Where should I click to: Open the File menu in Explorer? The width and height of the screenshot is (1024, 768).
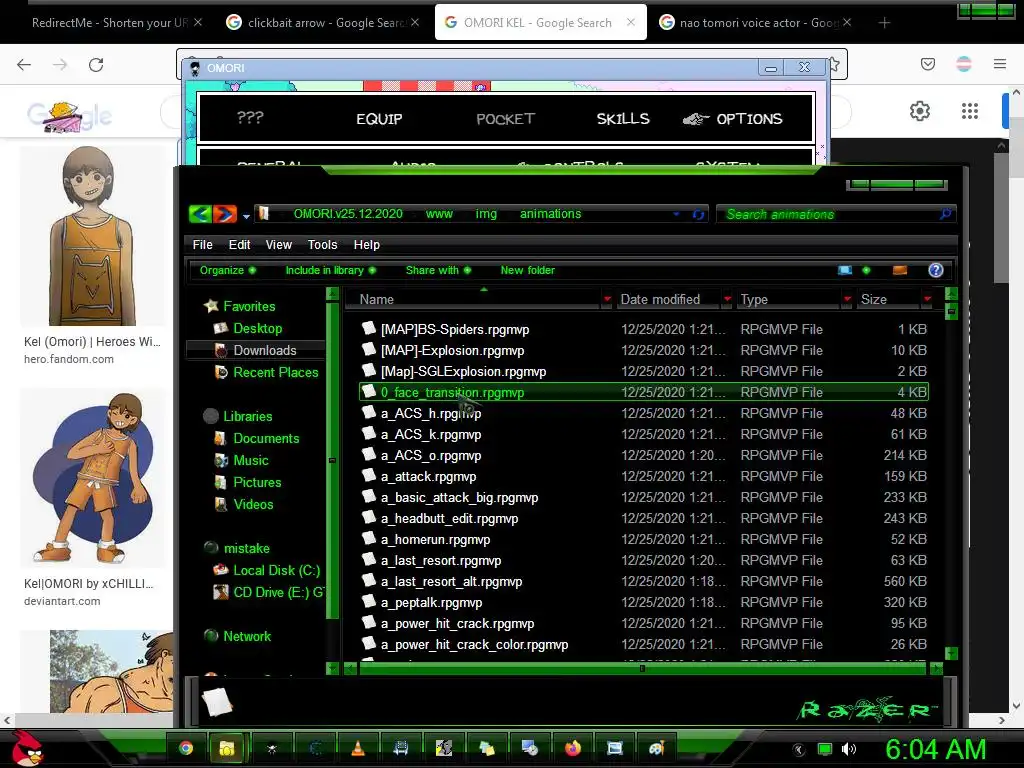click(202, 245)
